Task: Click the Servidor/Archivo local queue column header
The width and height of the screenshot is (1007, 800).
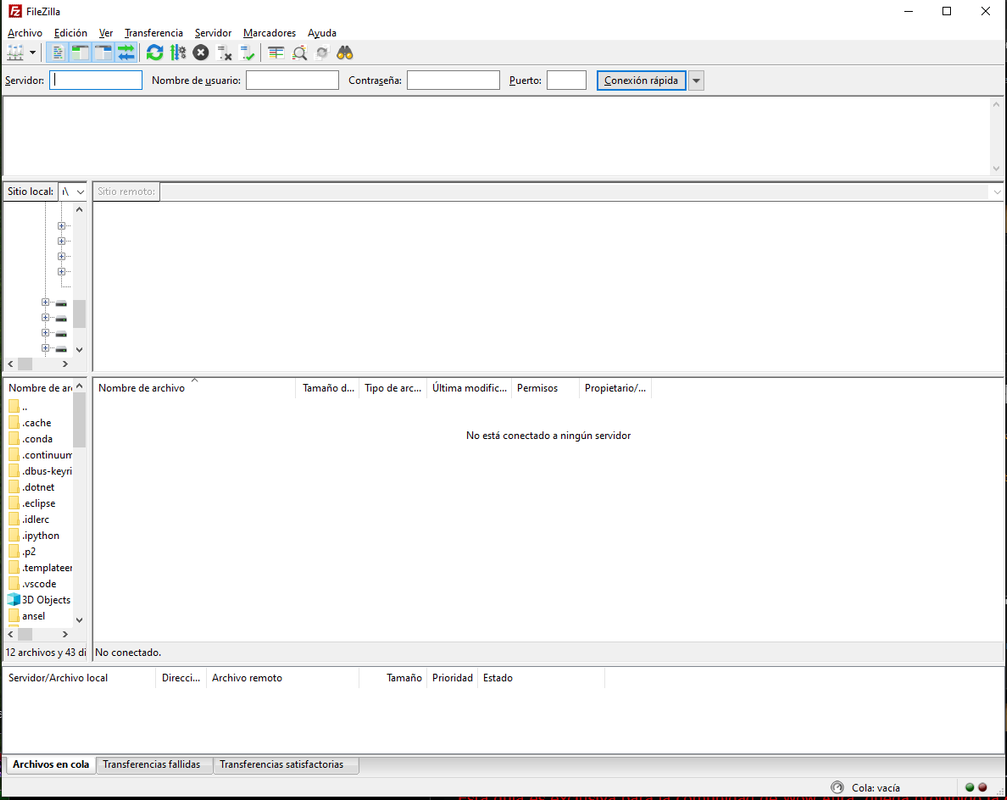Action: click(80, 678)
